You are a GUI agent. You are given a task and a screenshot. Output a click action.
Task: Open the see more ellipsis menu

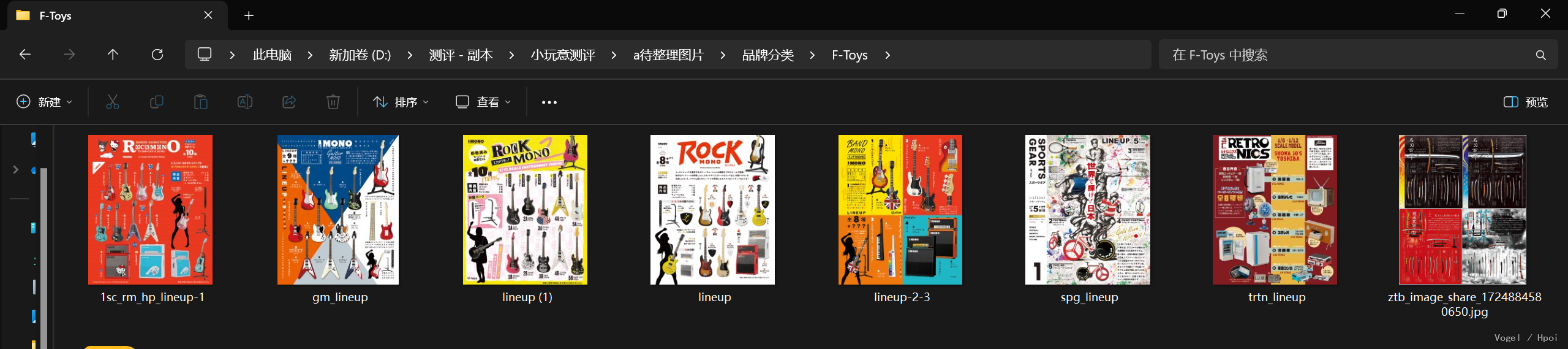549,102
